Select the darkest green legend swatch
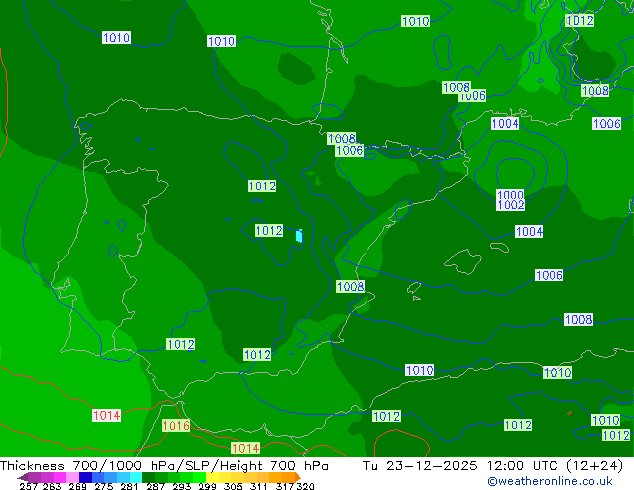634x490 pixels. tap(148, 477)
